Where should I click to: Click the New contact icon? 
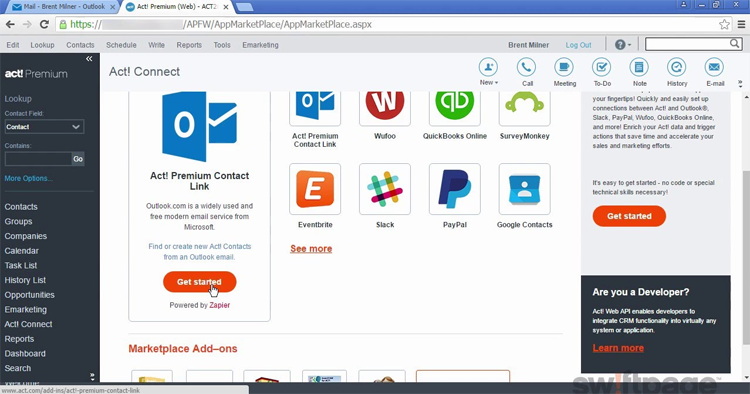tap(488, 67)
